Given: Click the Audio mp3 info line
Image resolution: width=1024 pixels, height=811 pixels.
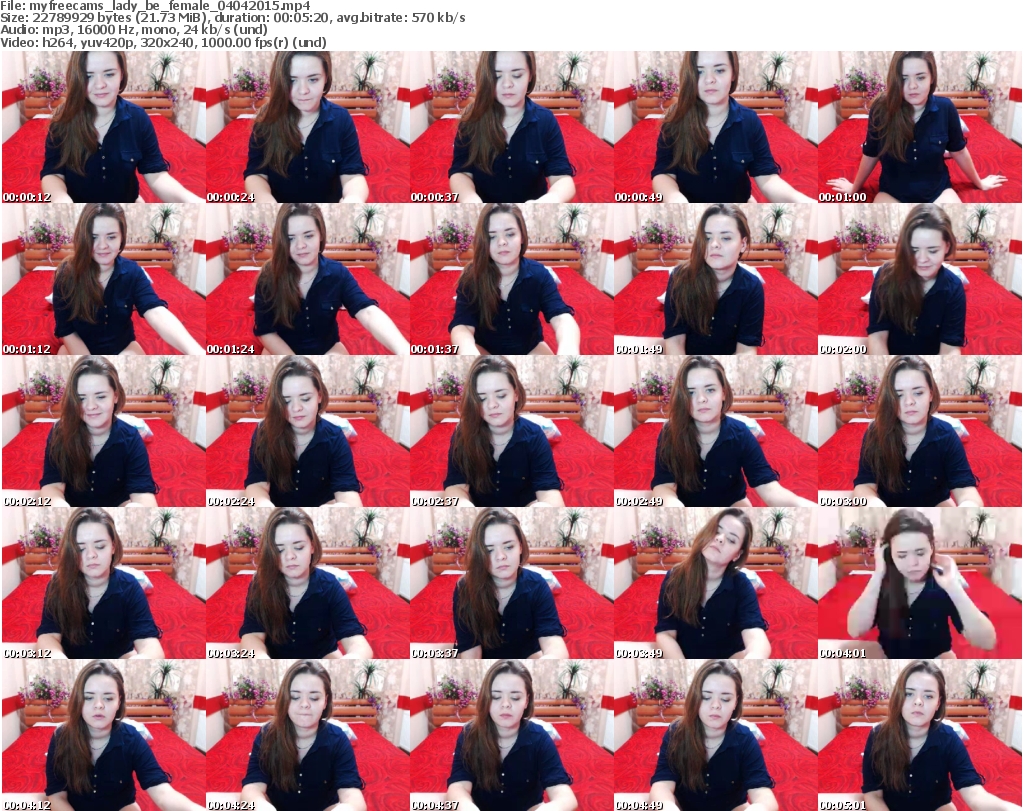Looking at the screenshot, I should coord(134,30).
